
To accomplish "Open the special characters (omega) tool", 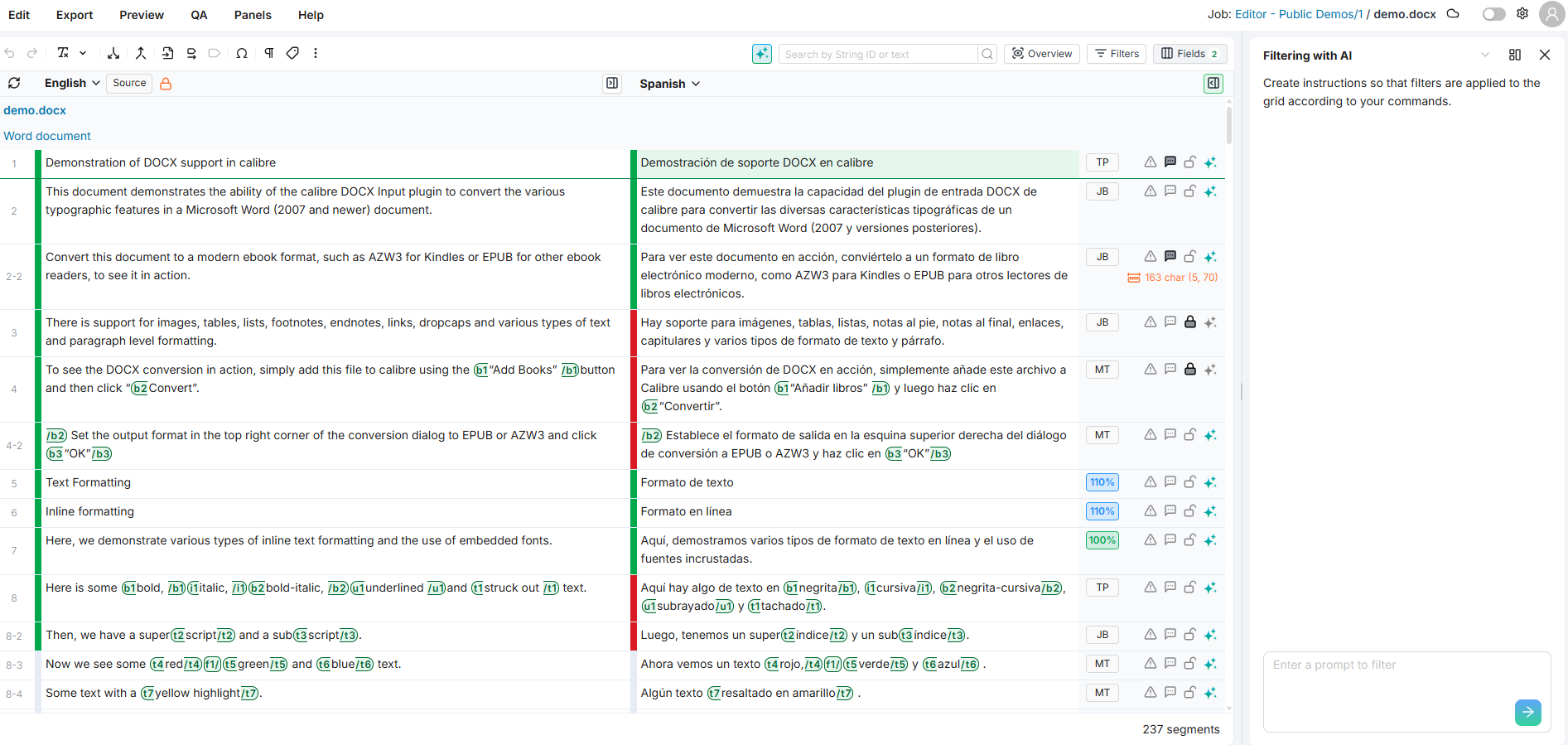I will click(242, 53).
